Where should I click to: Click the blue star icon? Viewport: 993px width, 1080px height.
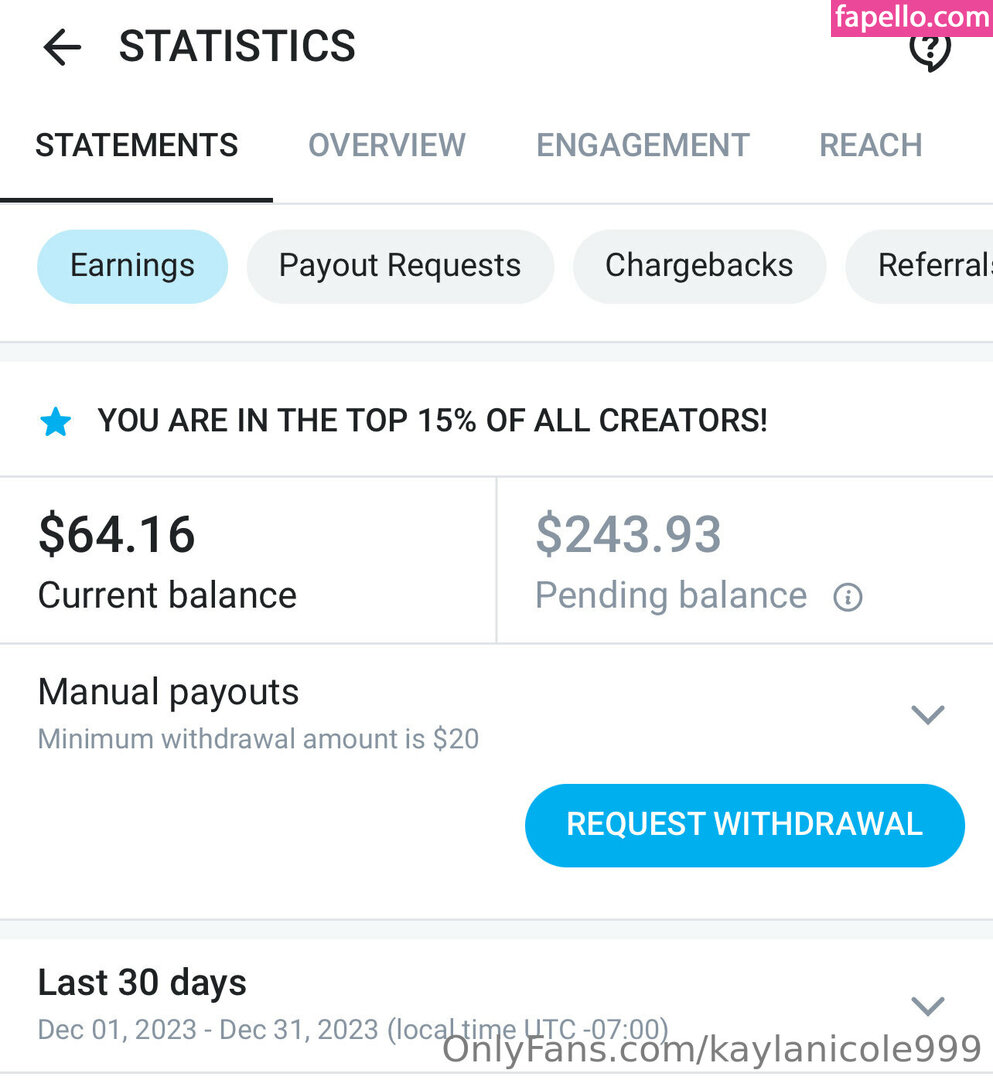(56, 422)
